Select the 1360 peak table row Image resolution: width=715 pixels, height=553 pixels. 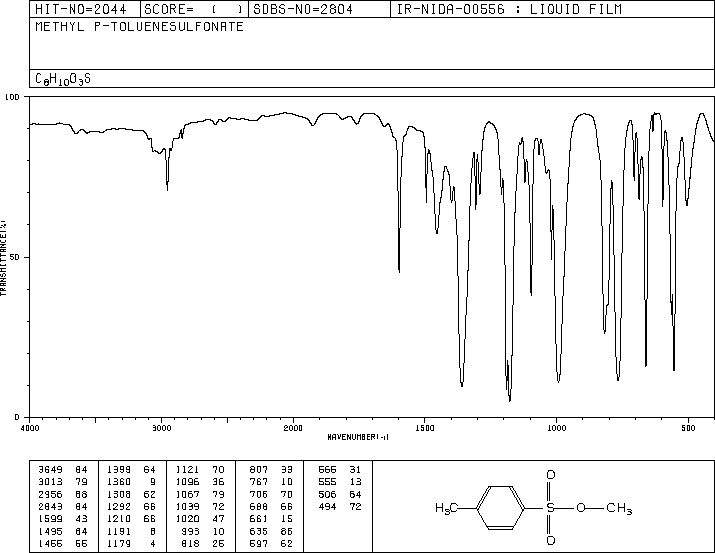point(131,482)
